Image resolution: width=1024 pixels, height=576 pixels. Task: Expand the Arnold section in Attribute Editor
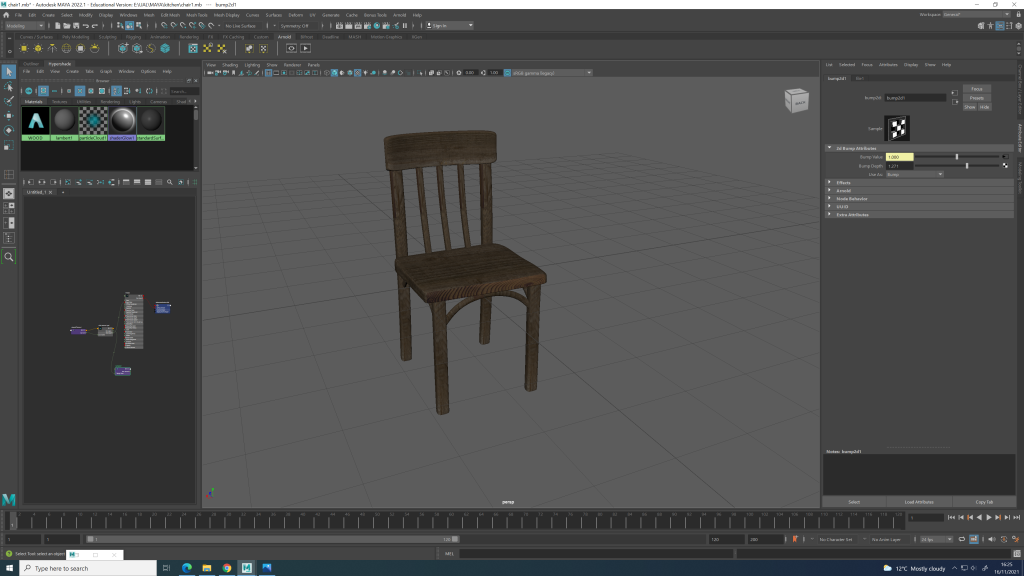pyautogui.click(x=920, y=191)
